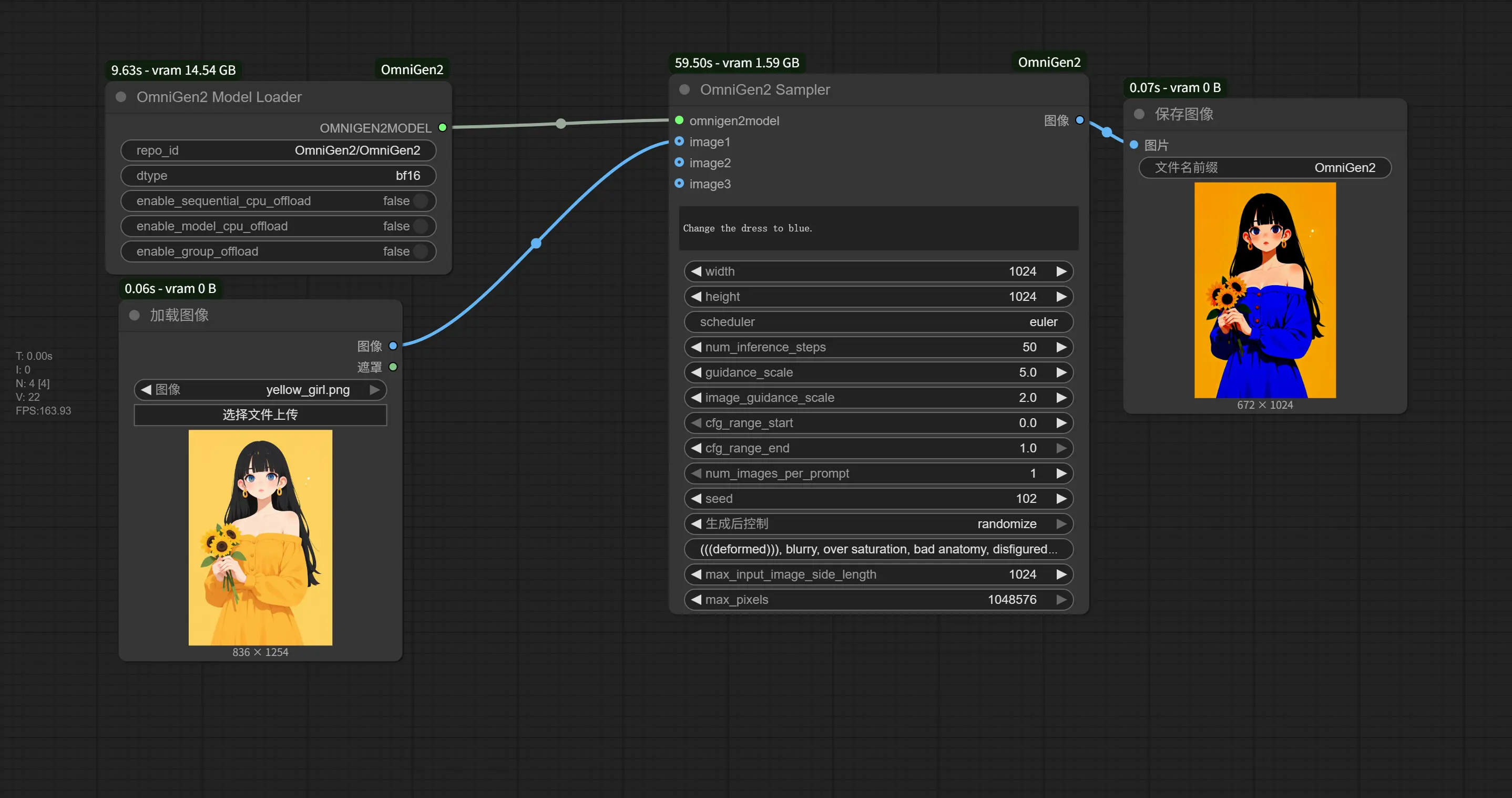Toggle enable_model_cpu_offload switch
The width and height of the screenshot is (1512, 798).
pyautogui.click(x=420, y=226)
